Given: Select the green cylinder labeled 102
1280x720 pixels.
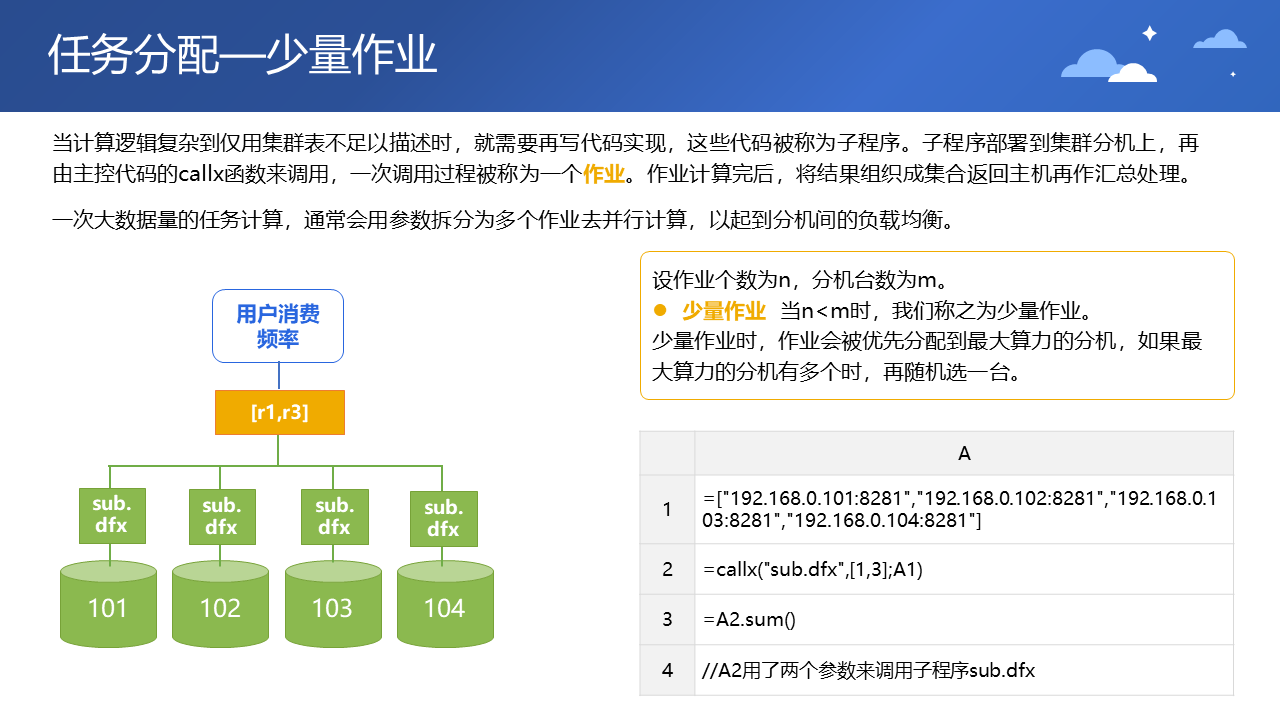Looking at the screenshot, I should click(220, 603).
